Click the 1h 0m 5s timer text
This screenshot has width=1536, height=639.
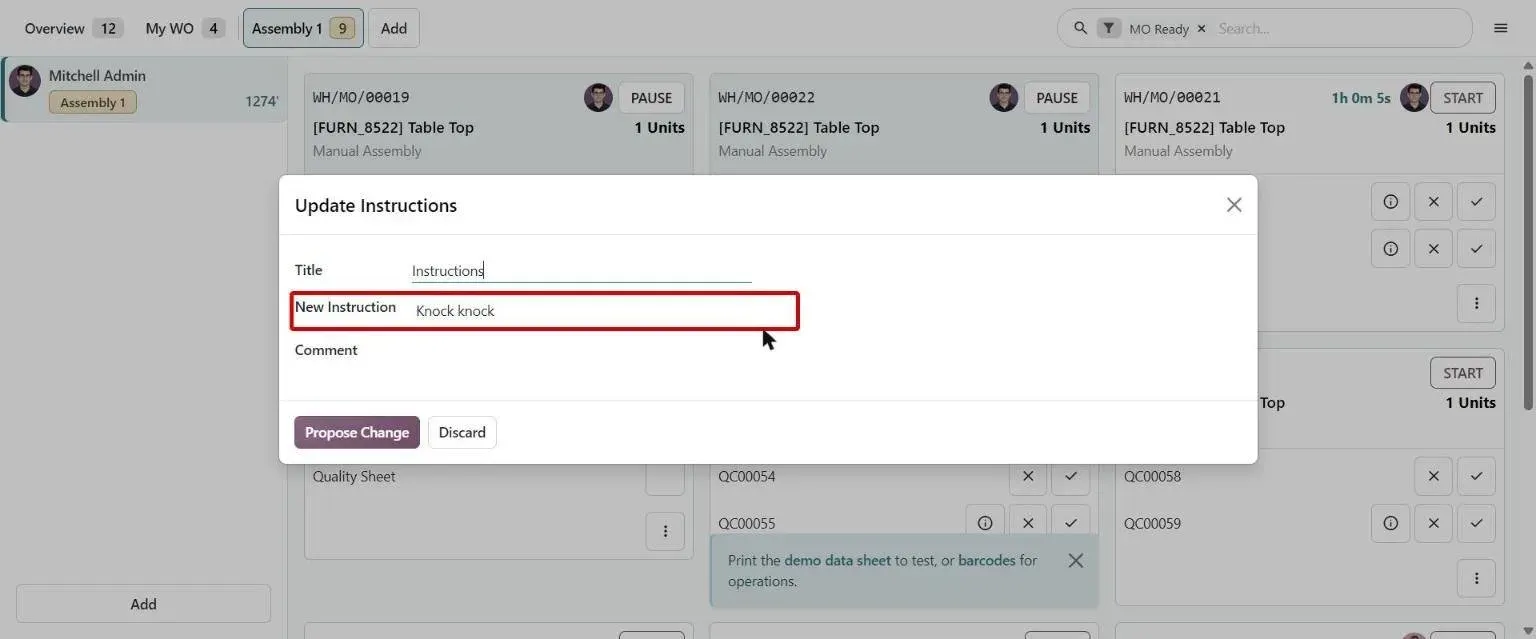(x=1361, y=98)
